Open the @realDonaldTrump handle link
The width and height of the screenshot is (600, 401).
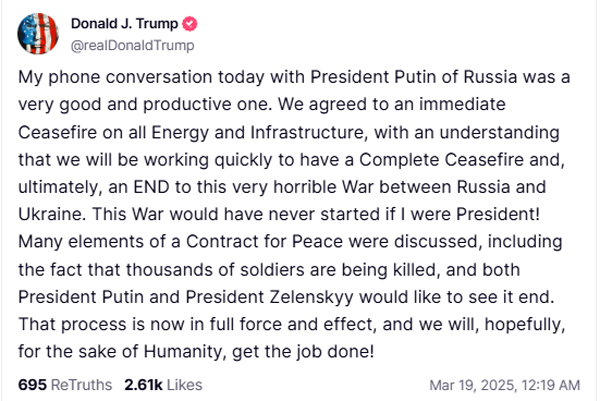[131, 45]
